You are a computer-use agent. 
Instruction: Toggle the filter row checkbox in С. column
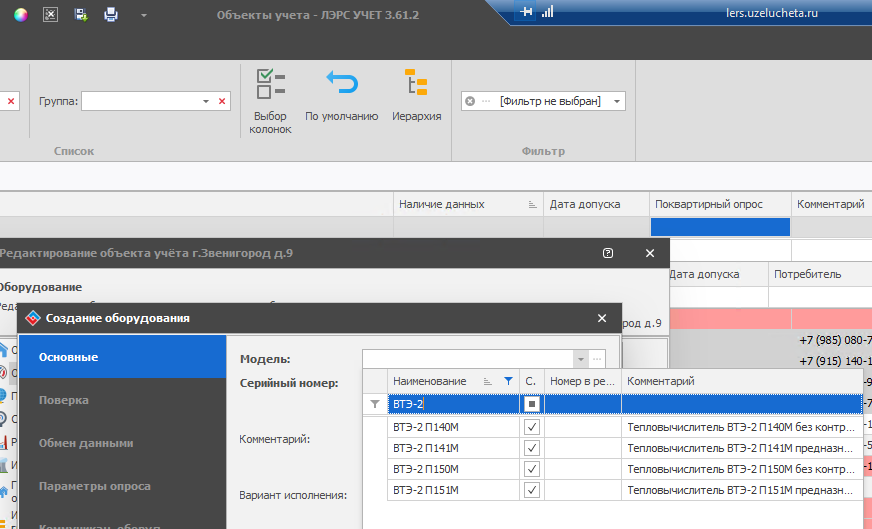click(x=532, y=404)
